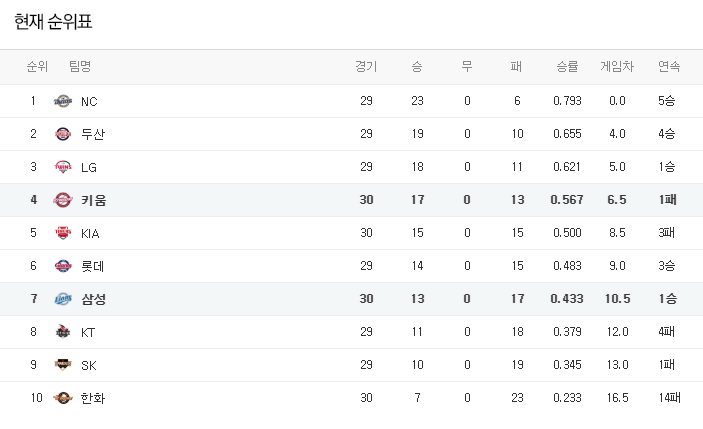Screen dimensions: 703x429
Task: Click the 삼성 Lions team logo
Action: 63,299
